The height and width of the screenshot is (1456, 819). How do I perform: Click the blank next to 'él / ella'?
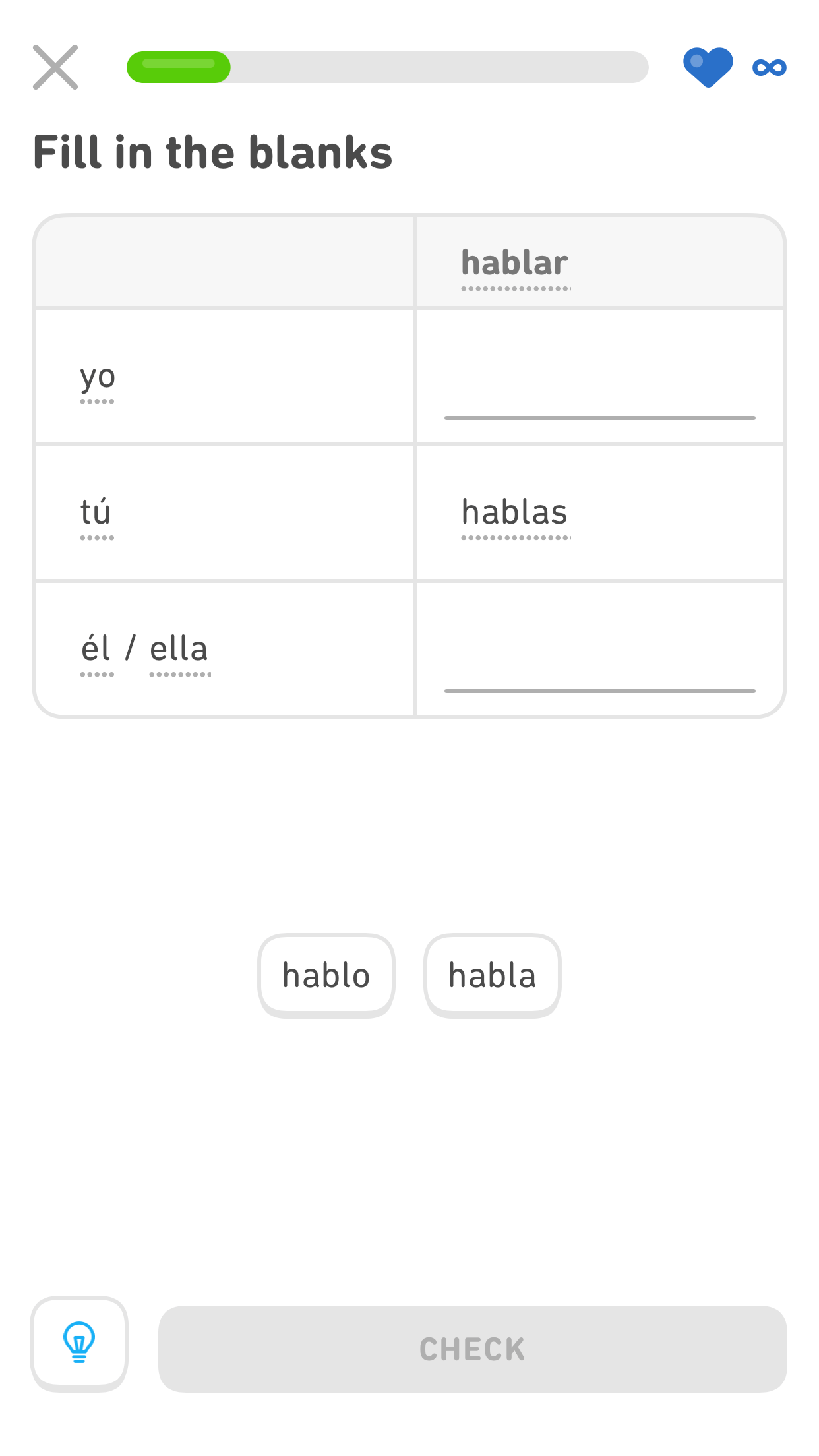tap(600, 679)
